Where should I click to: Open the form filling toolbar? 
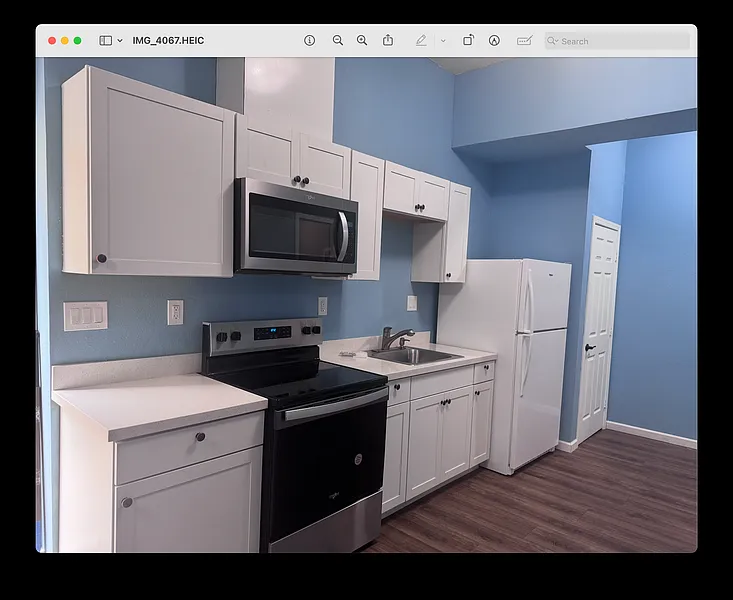tap(525, 41)
